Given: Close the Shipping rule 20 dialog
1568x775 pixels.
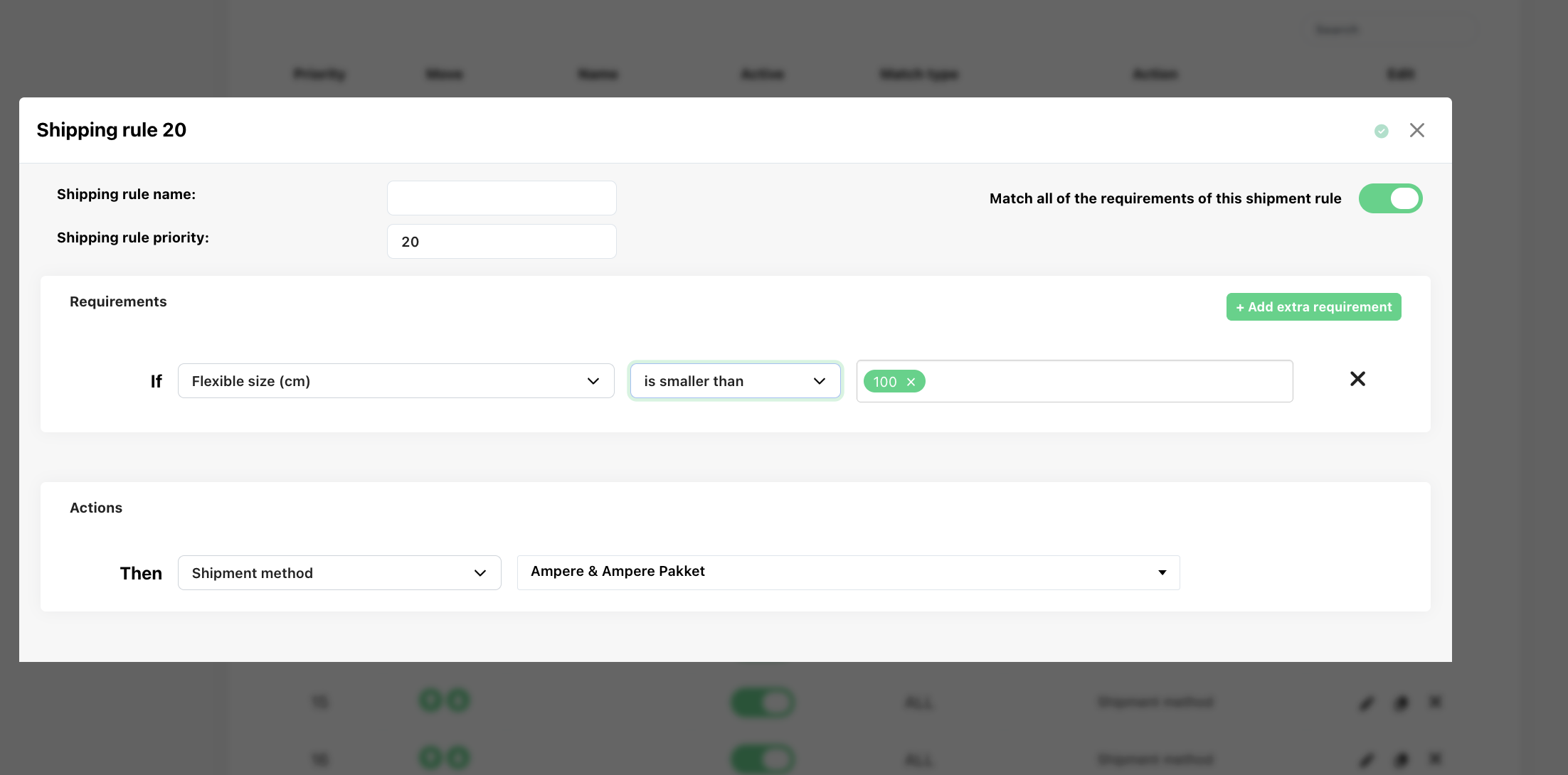Looking at the screenshot, I should coord(1416,130).
